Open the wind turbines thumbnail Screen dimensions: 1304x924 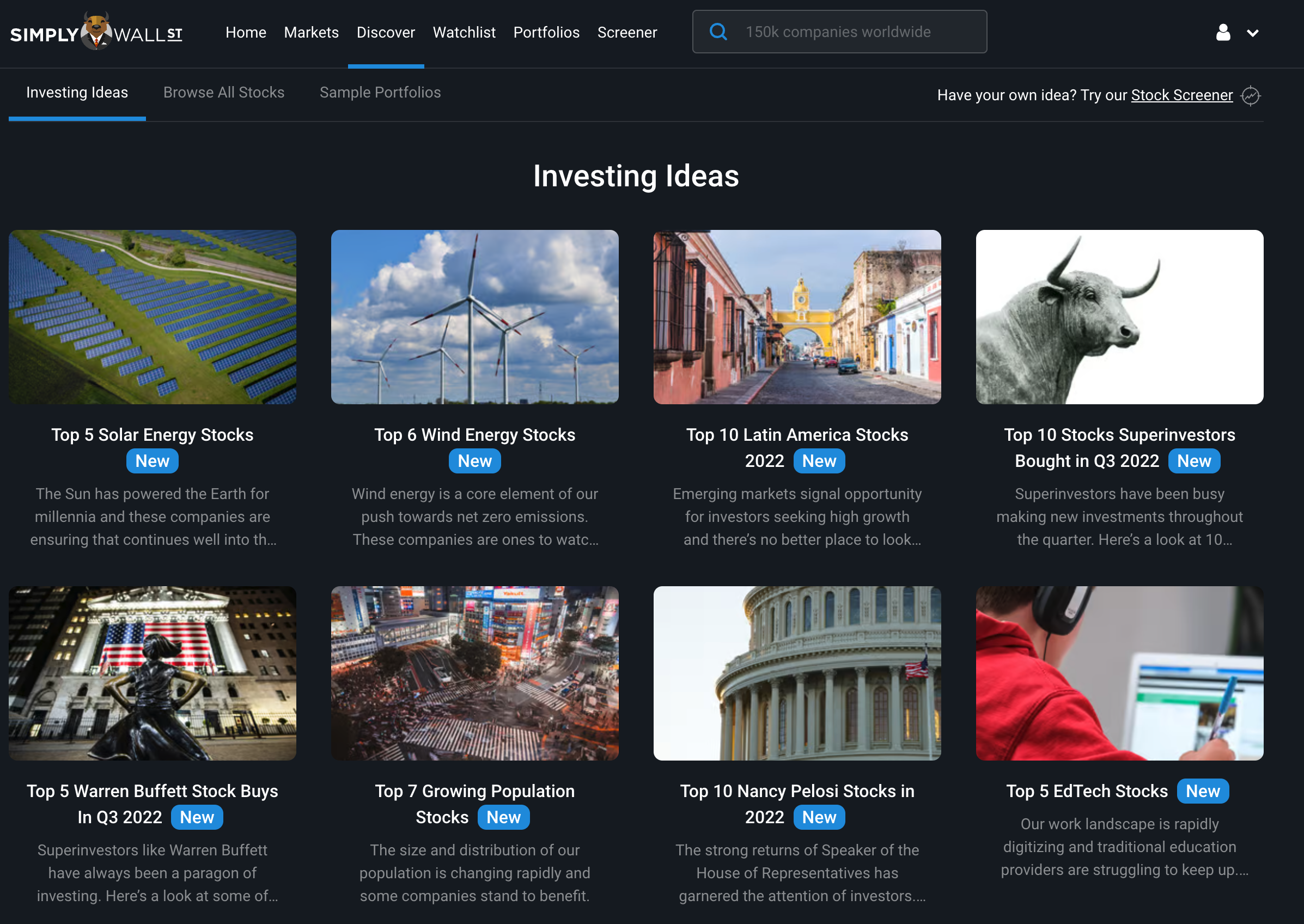click(x=474, y=317)
